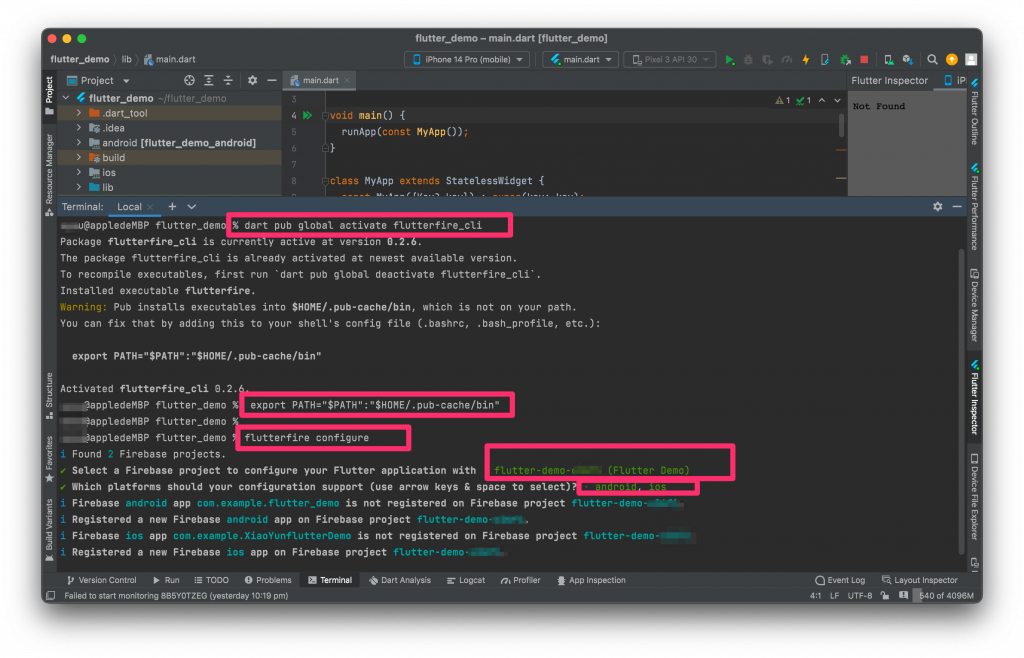The image size is (1024, 658).
Task: Open Device Manager icon in toolbar
Action: pos(888,59)
